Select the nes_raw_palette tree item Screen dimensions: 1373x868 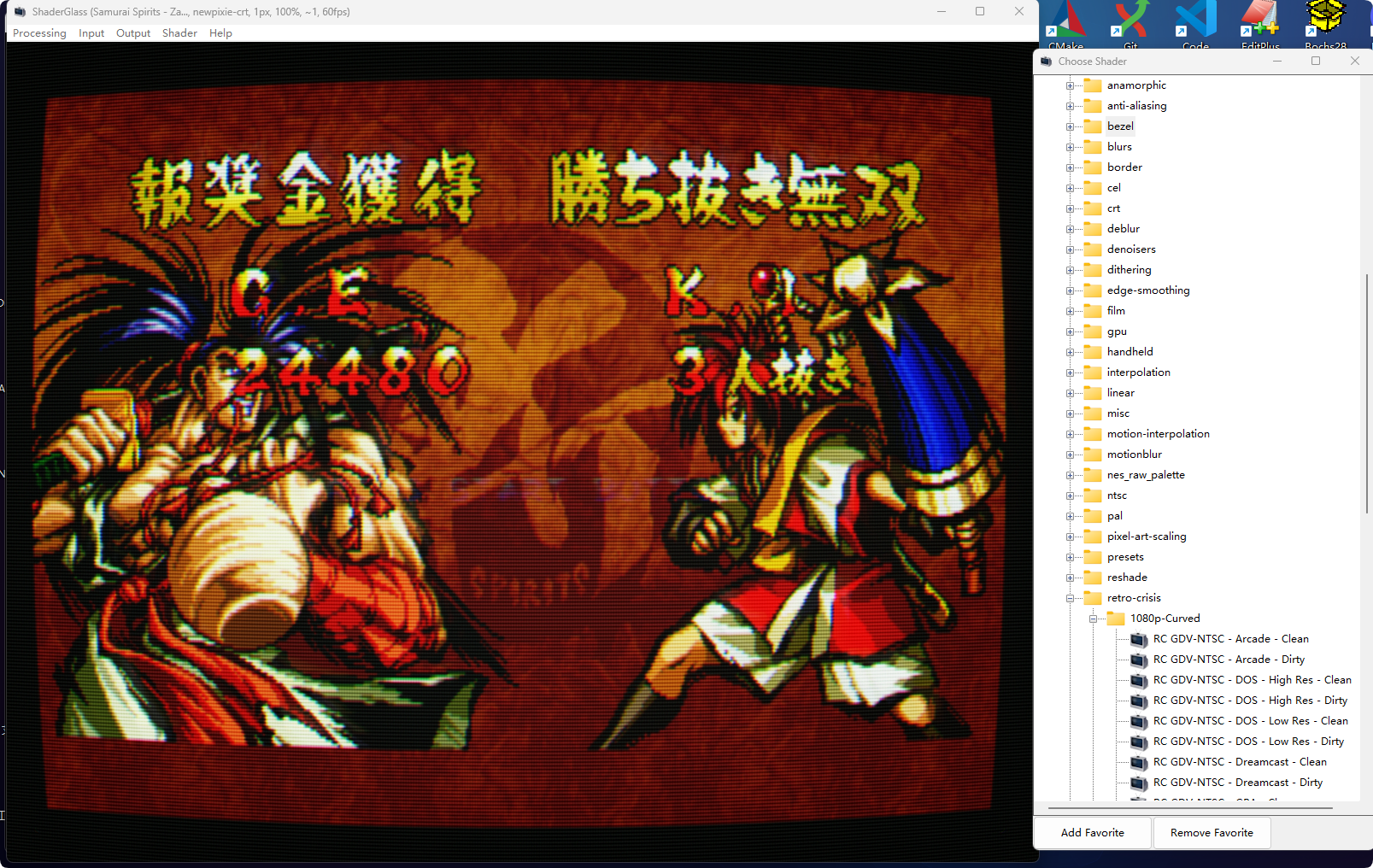pos(1146,475)
